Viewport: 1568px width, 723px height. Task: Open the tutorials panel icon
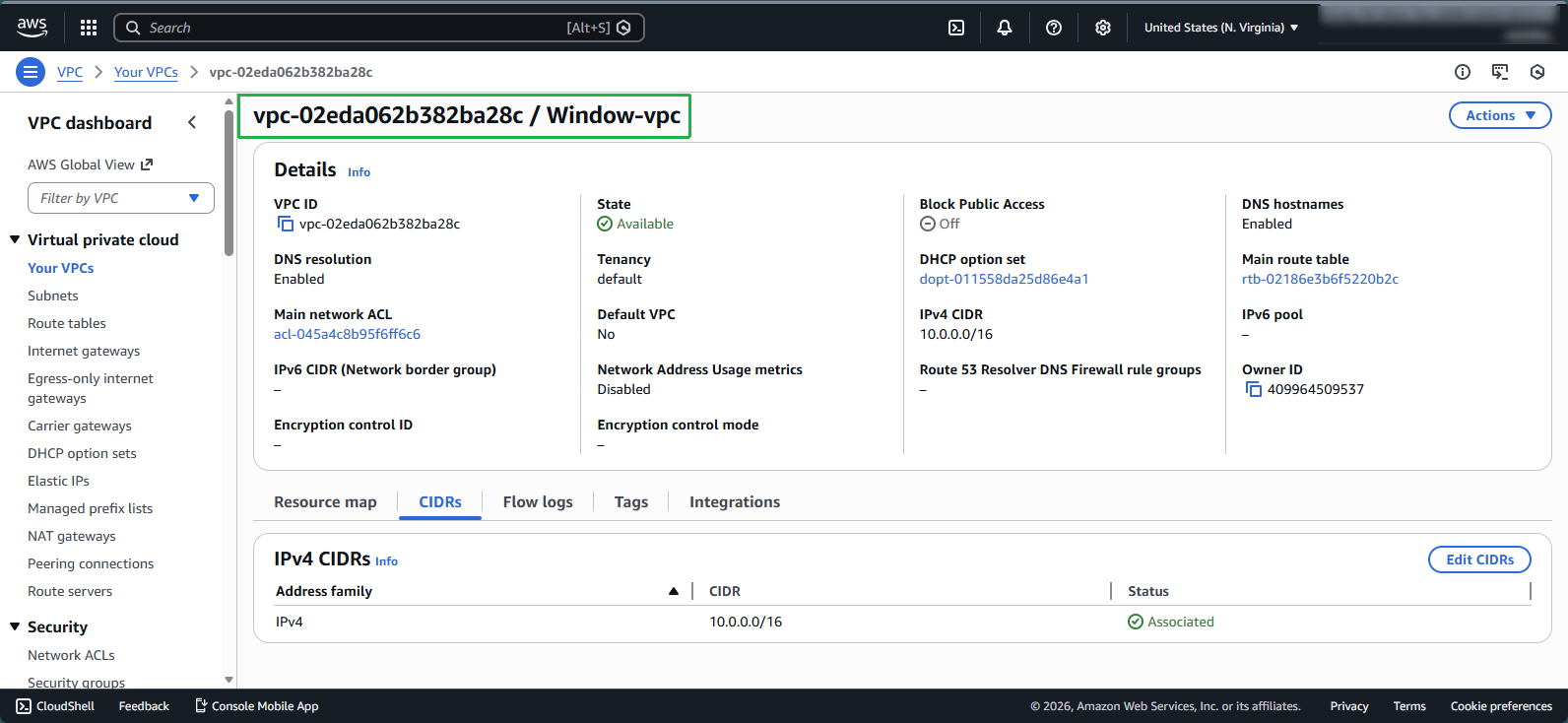coord(1500,72)
